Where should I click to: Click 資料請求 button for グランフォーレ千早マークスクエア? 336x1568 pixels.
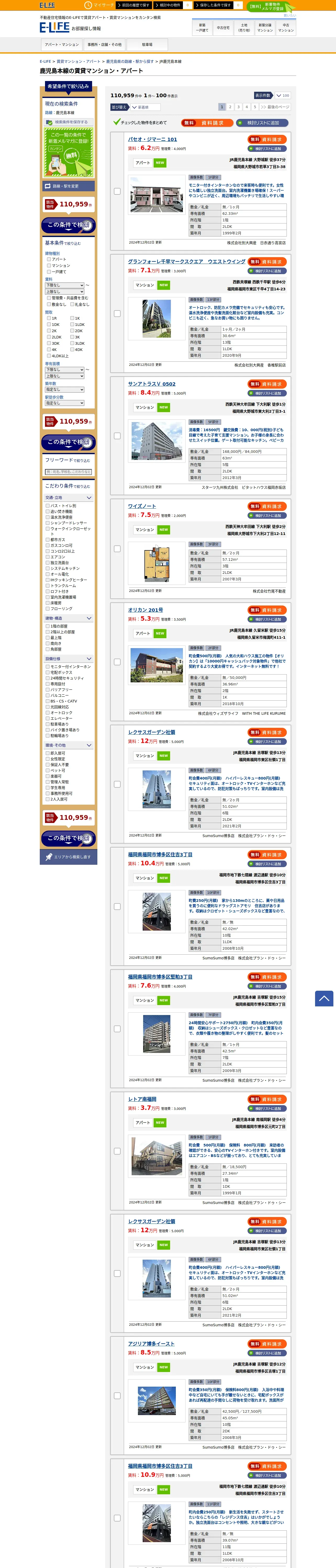coord(267,262)
